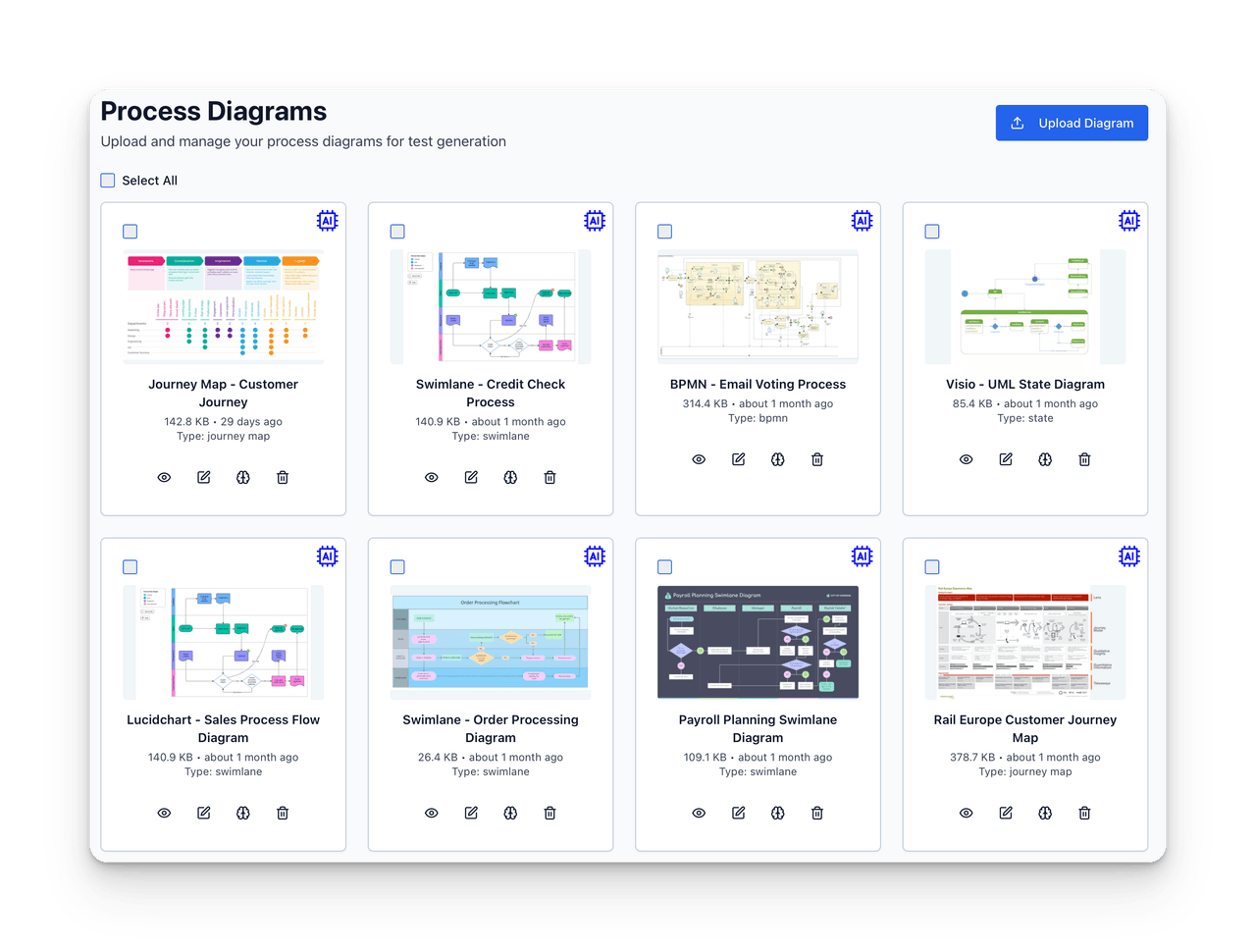Image resolution: width=1256 pixels, height=952 pixels.
Task: Click the AI chip badge on Rail Europe card
Action: click(1128, 555)
